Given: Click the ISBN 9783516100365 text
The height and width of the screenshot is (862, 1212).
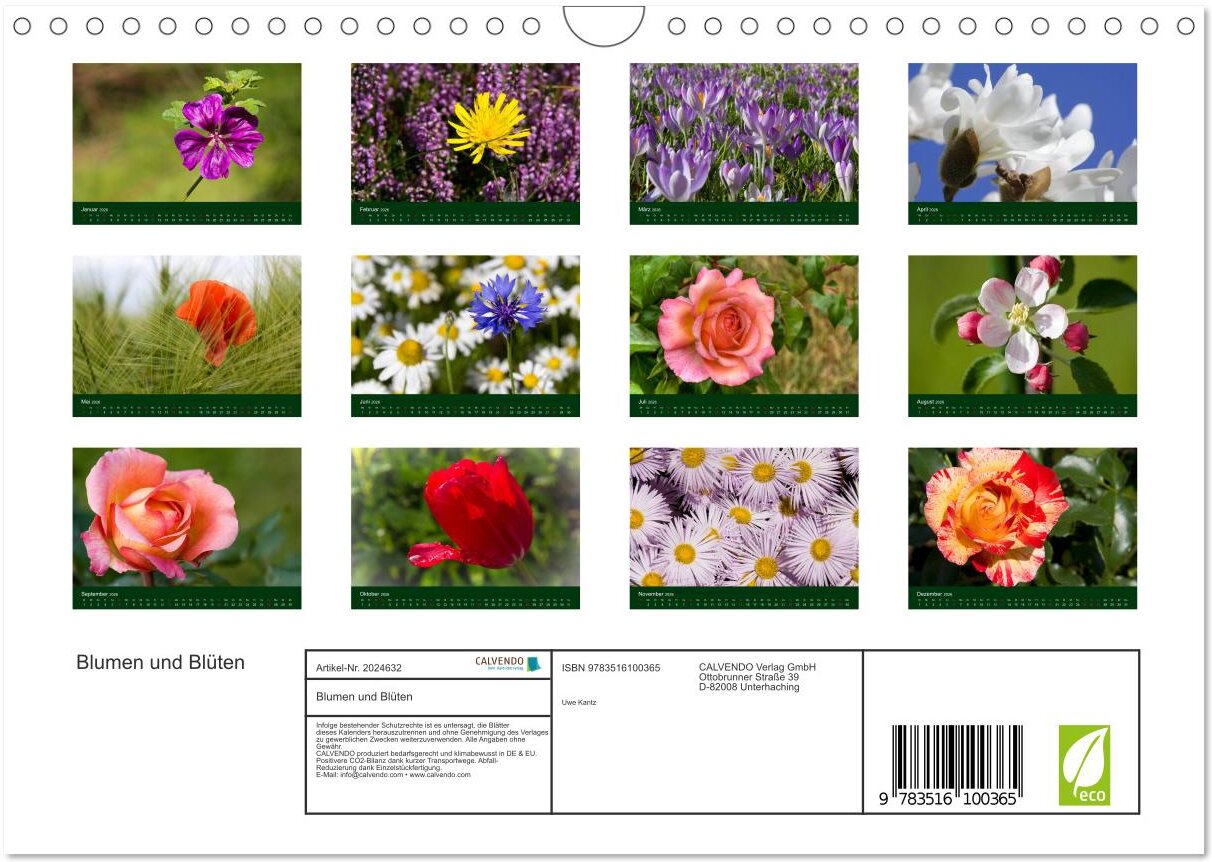Looking at the screenshot, I should pyautogui.click(x=611, y=668).
